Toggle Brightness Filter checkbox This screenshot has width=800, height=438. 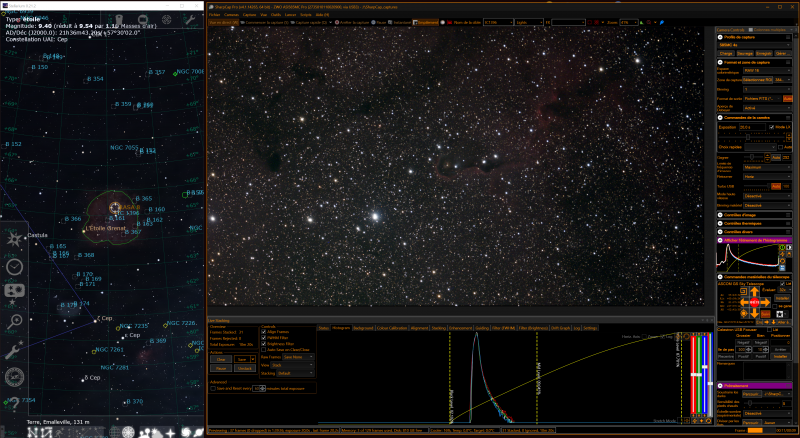pos(263,344)
